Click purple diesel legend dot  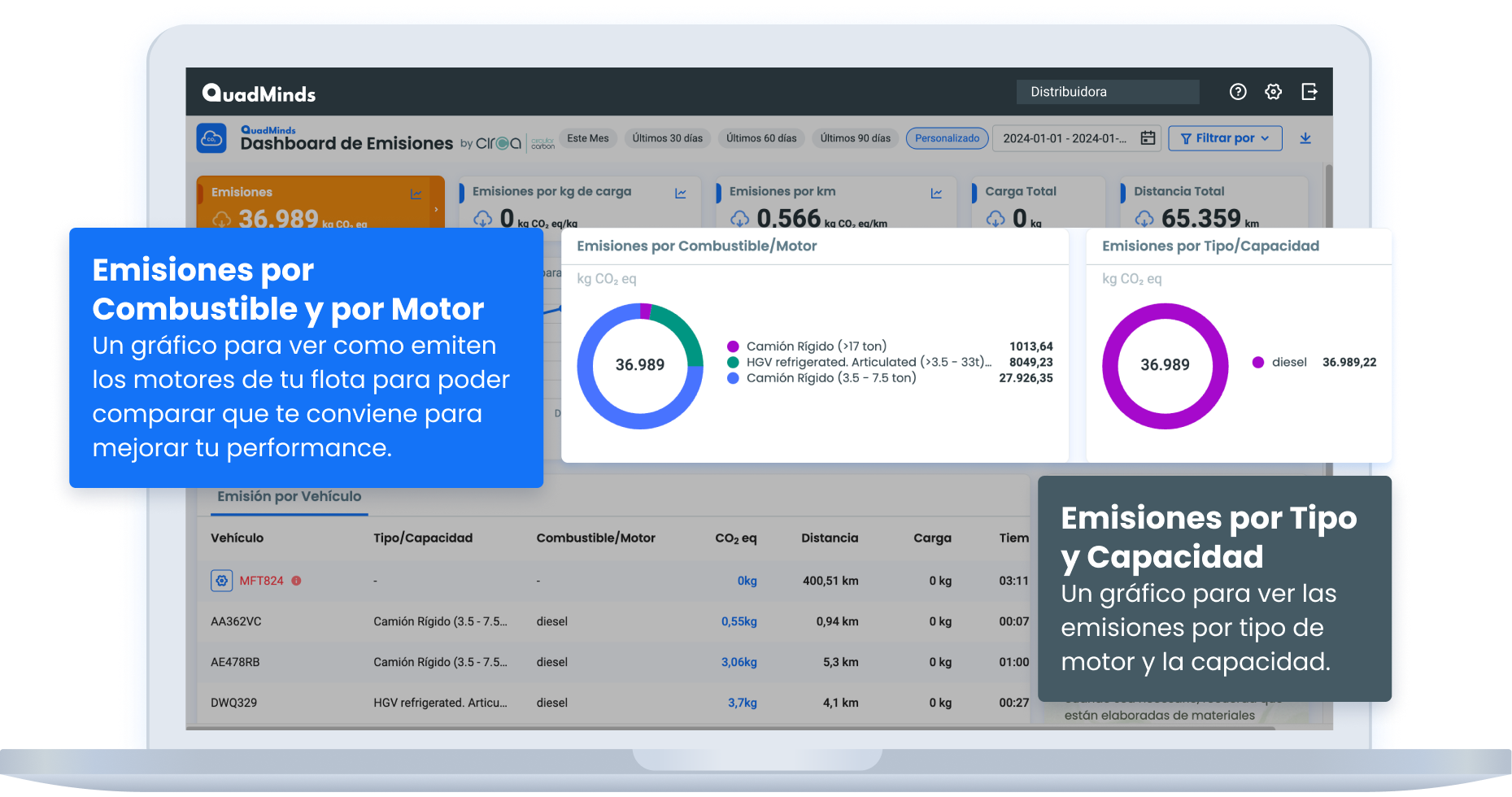(x=1258, y=363)
